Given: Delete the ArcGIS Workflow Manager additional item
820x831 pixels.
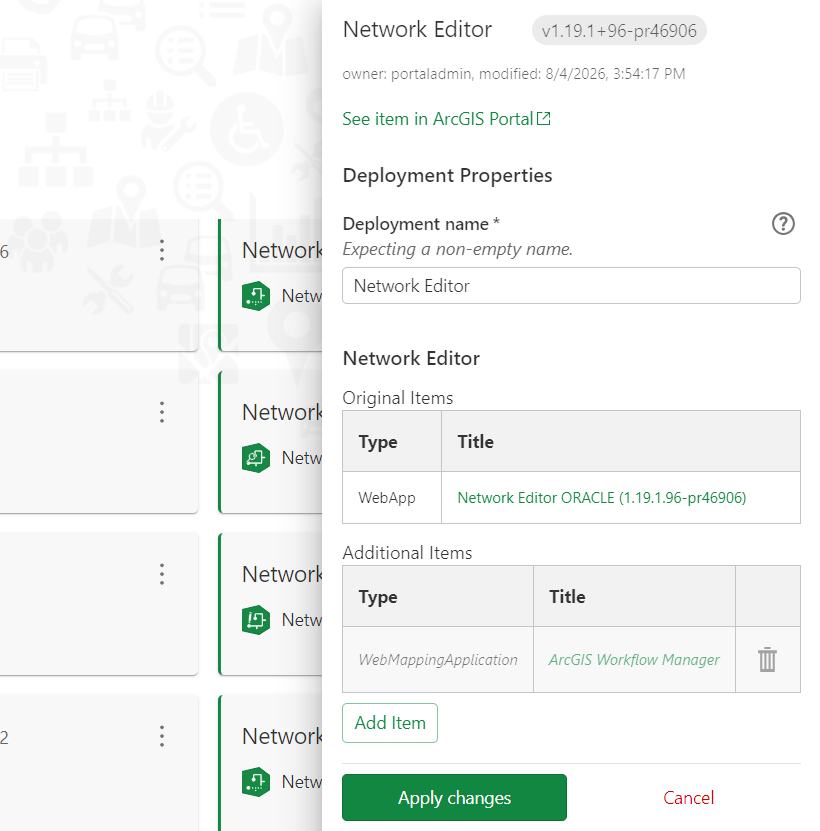Looking at the screenshot, I should [767, 660].
